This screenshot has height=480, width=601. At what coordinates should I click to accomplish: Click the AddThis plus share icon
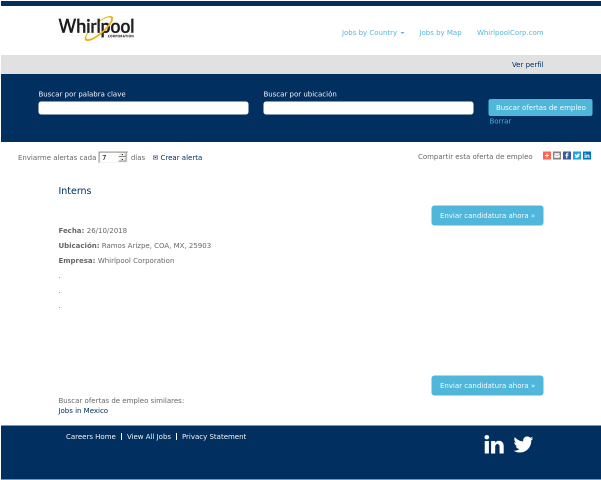coord(547,156)
